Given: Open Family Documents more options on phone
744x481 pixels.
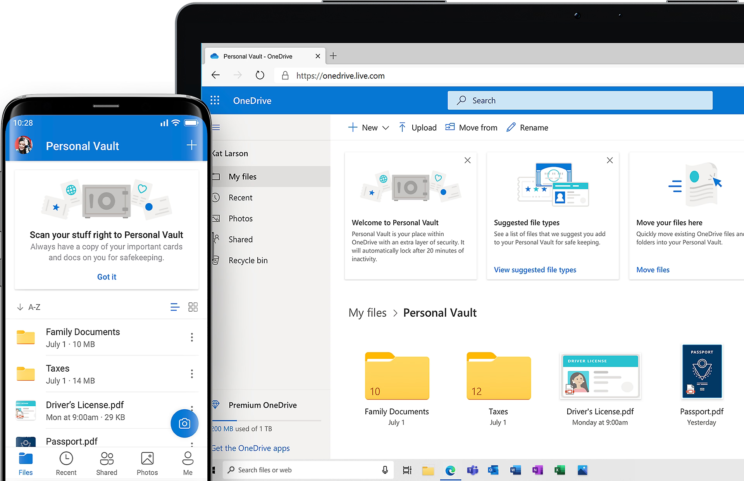Looking at the screenshot, I should click(192, 337).
